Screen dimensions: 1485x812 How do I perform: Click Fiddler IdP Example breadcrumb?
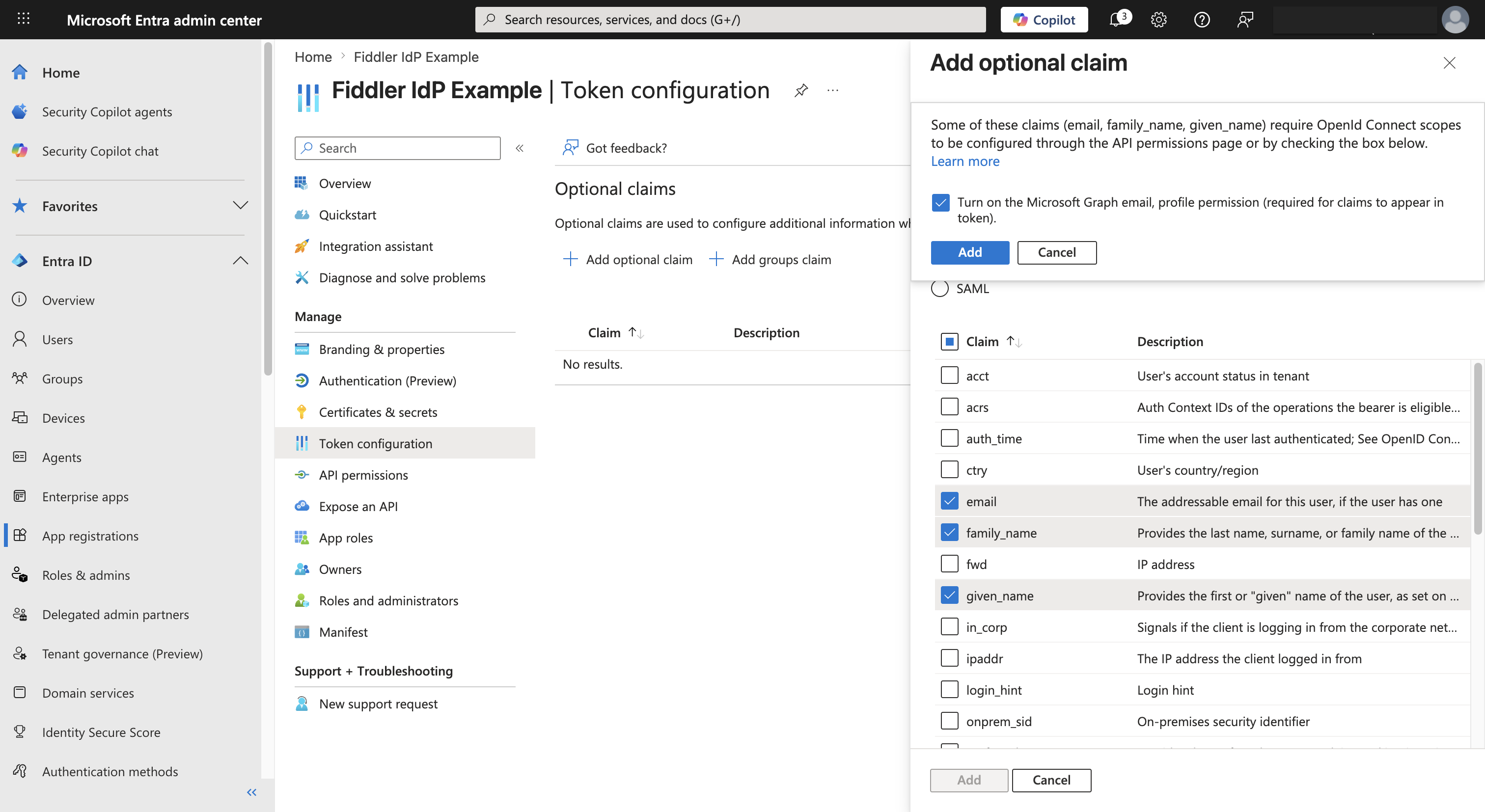click(x=415, y=57)
